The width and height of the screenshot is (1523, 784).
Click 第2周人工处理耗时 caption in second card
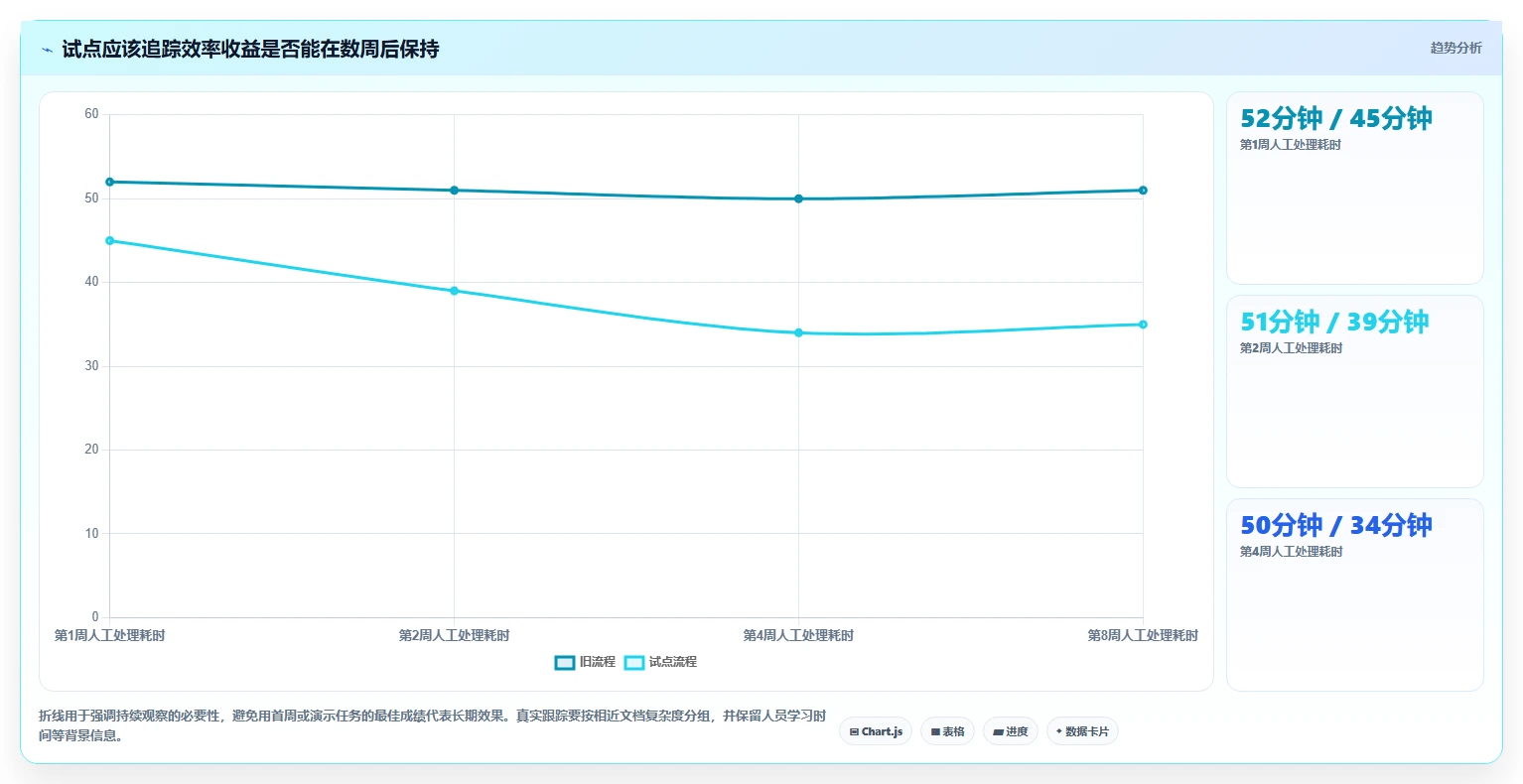[1291, 348]
